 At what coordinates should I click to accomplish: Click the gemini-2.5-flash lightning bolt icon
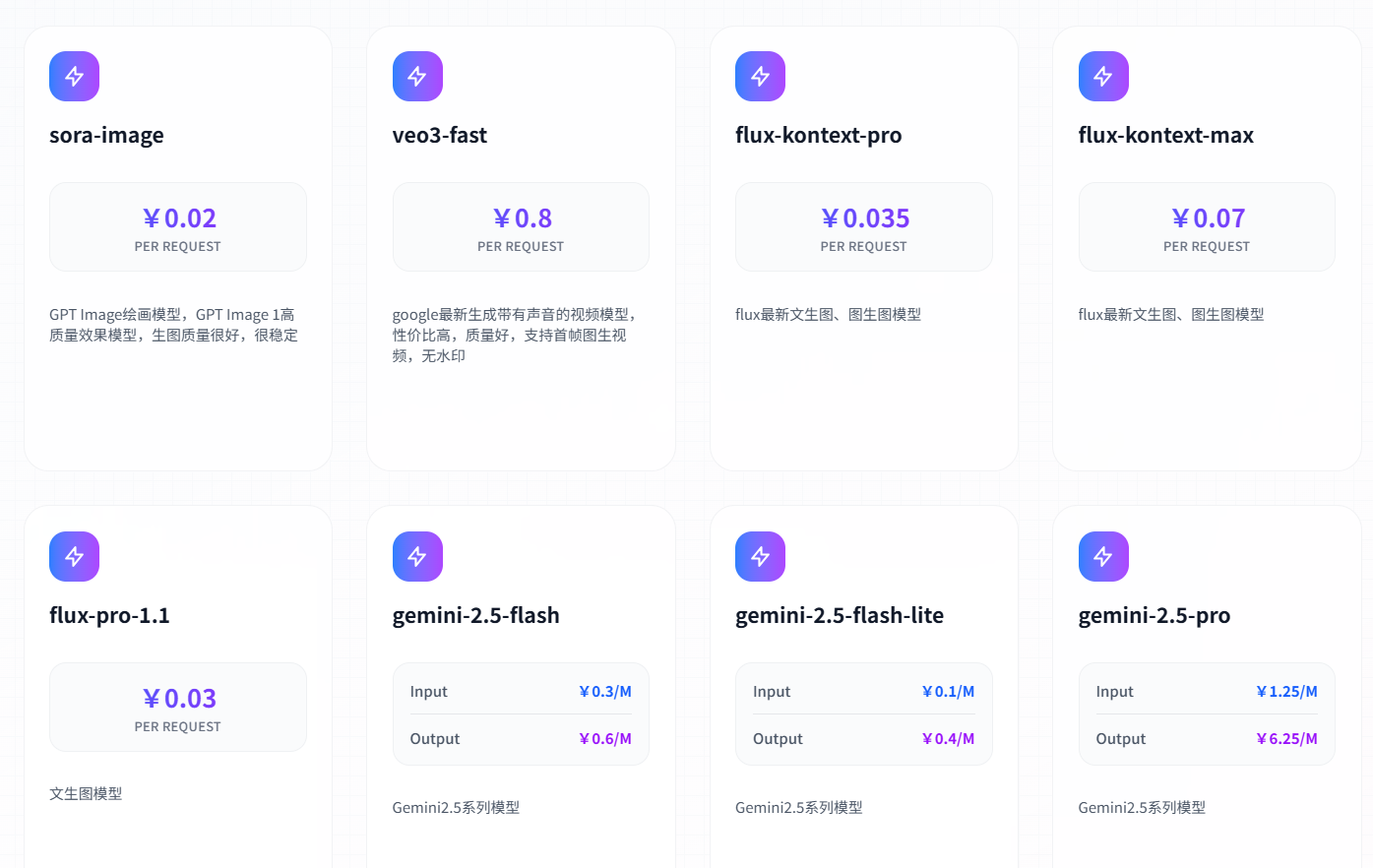tap(417, 556)
